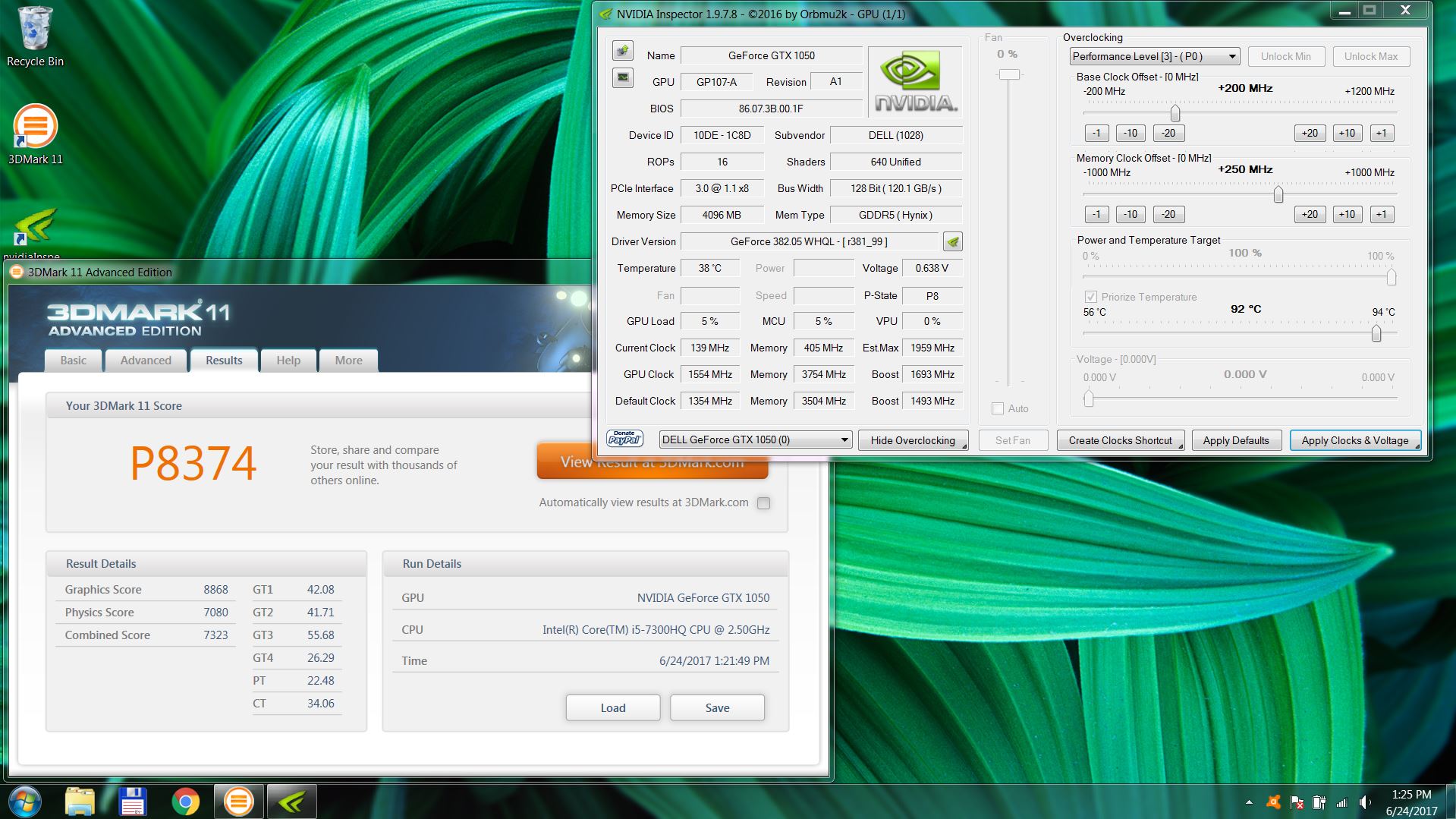Click the Load button in Run Details

613,707
